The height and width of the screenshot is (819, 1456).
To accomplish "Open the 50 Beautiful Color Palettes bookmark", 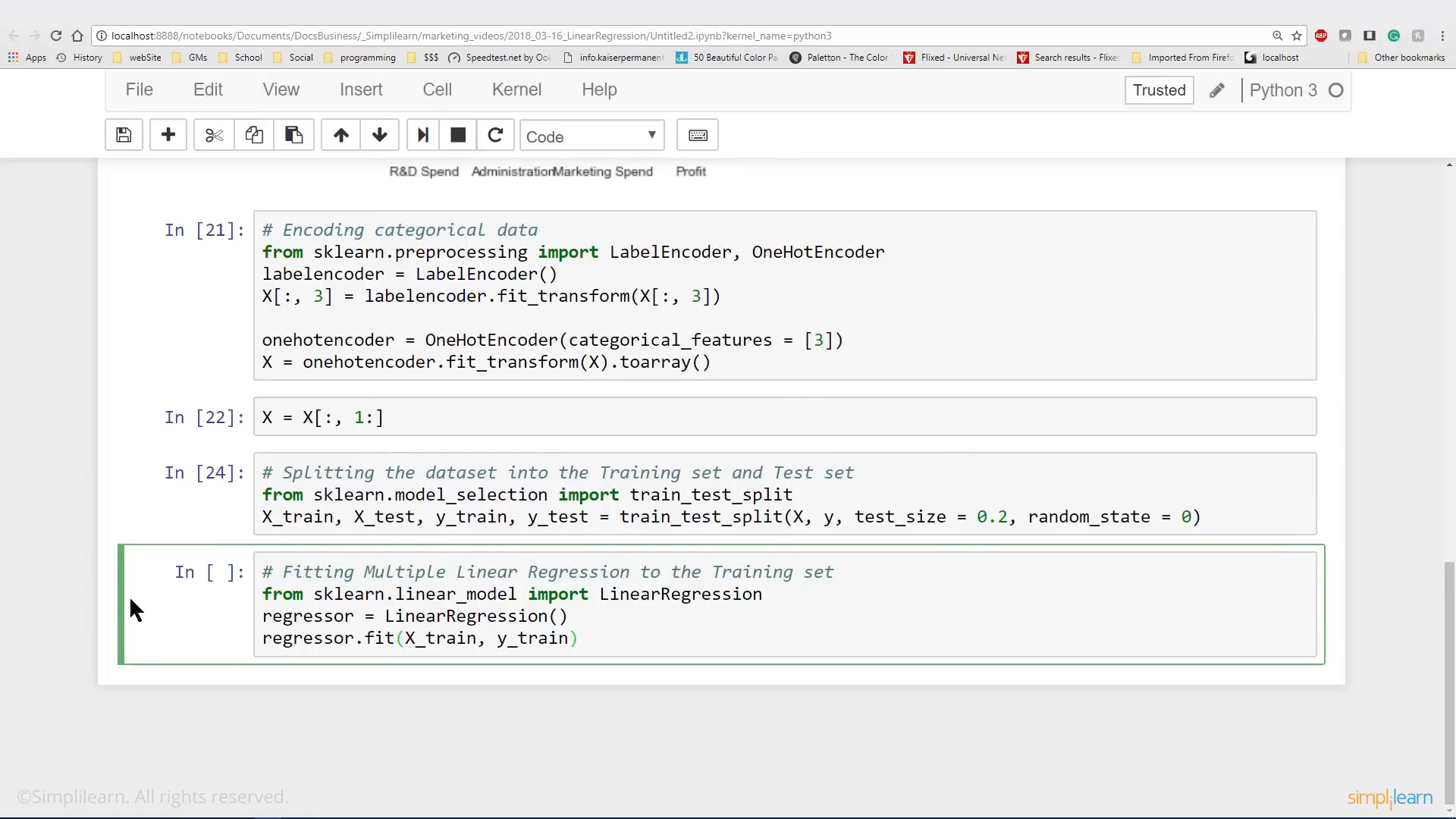I will tap(726, 58).
